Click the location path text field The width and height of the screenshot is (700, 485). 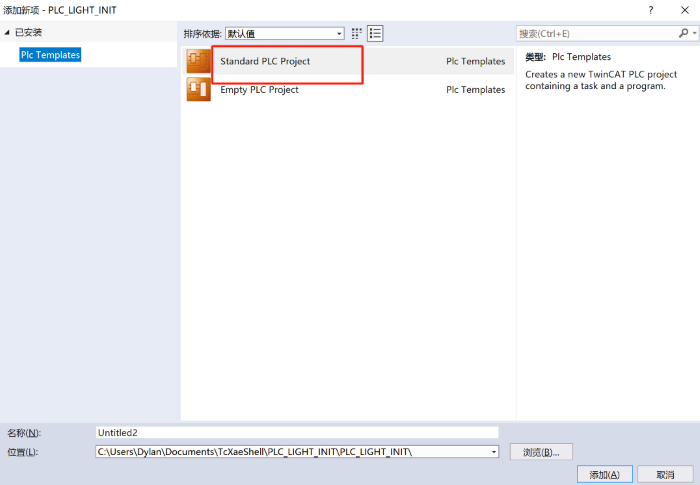click(290, 452)
